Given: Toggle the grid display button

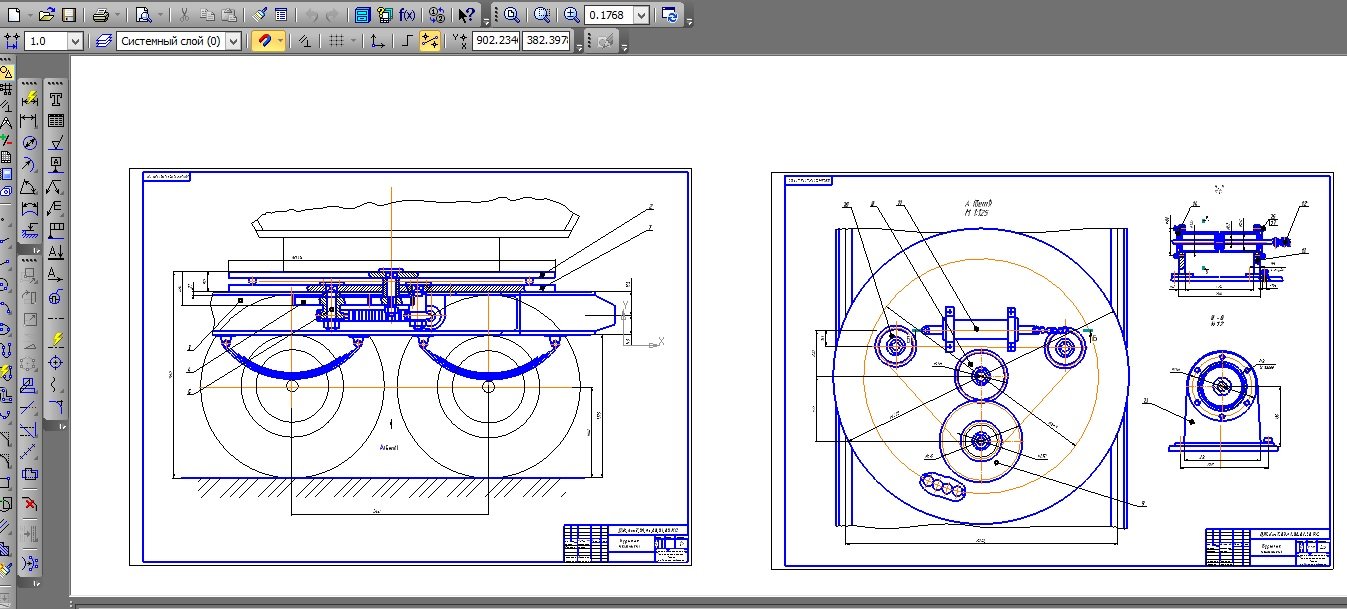Looking at the screenshot, I should [x=337, y=41].
